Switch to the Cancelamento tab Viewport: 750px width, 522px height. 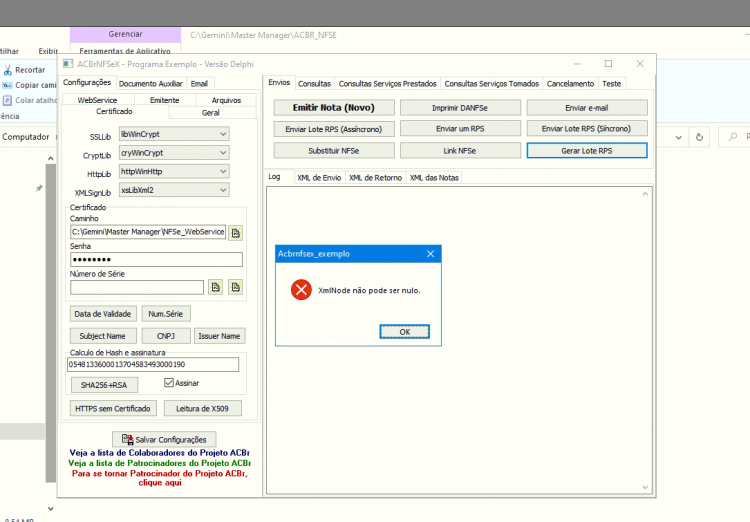point(570,84)
